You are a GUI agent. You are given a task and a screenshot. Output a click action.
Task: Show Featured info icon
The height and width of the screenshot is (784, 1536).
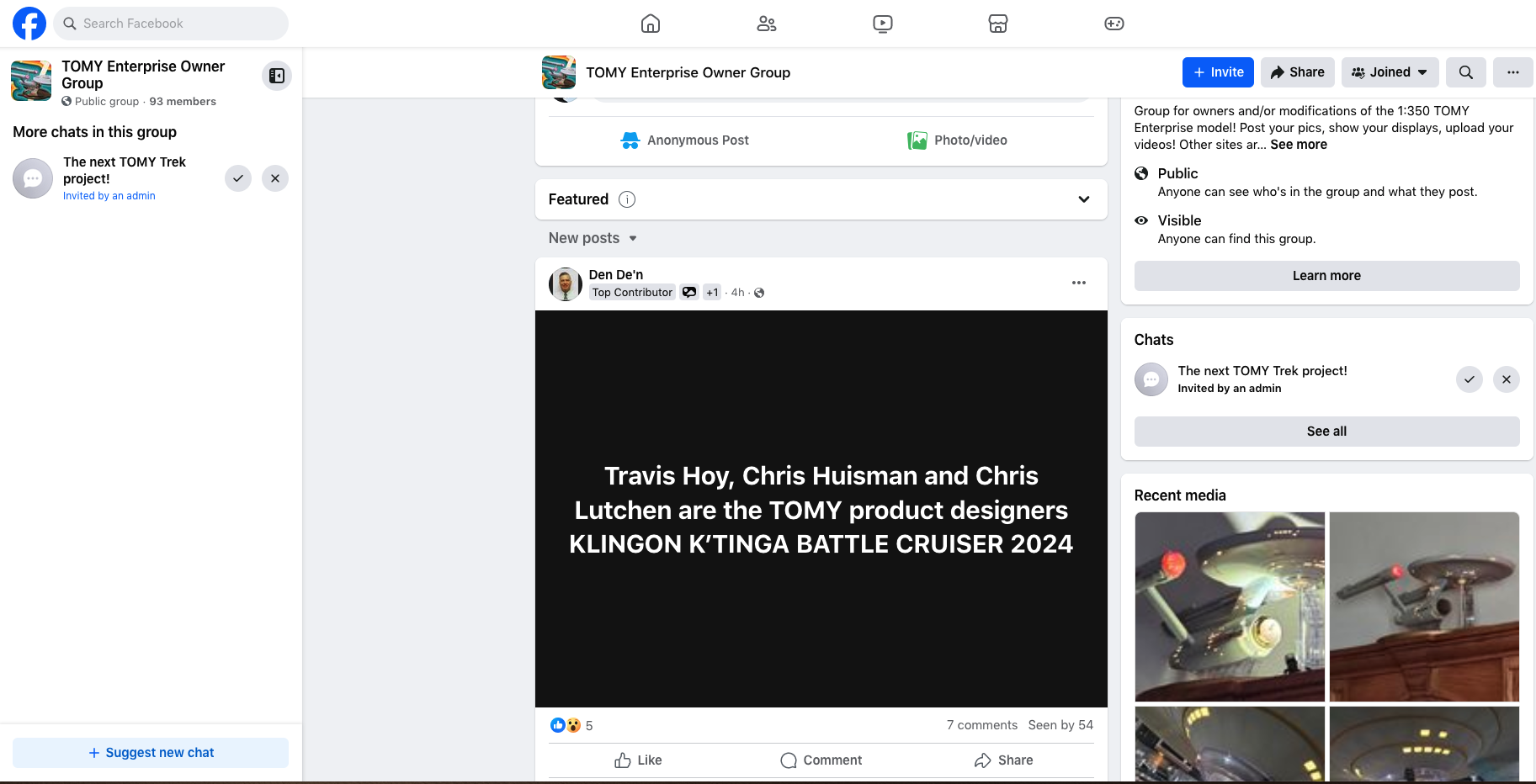click(627, 199)
